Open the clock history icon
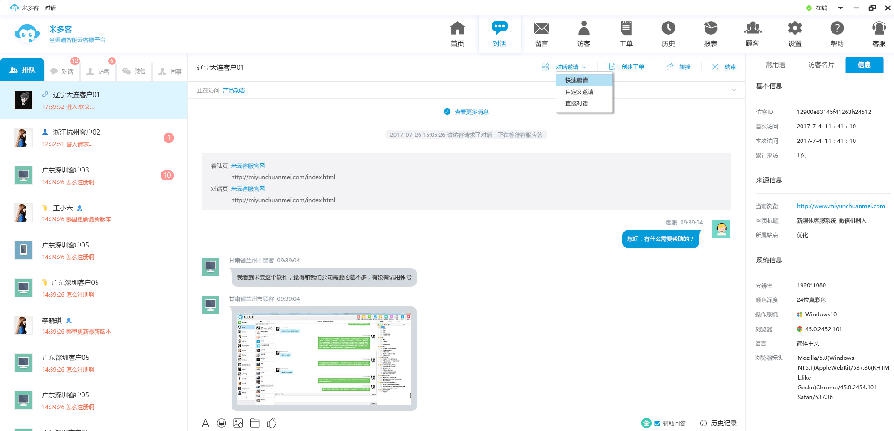 [668, 28]
